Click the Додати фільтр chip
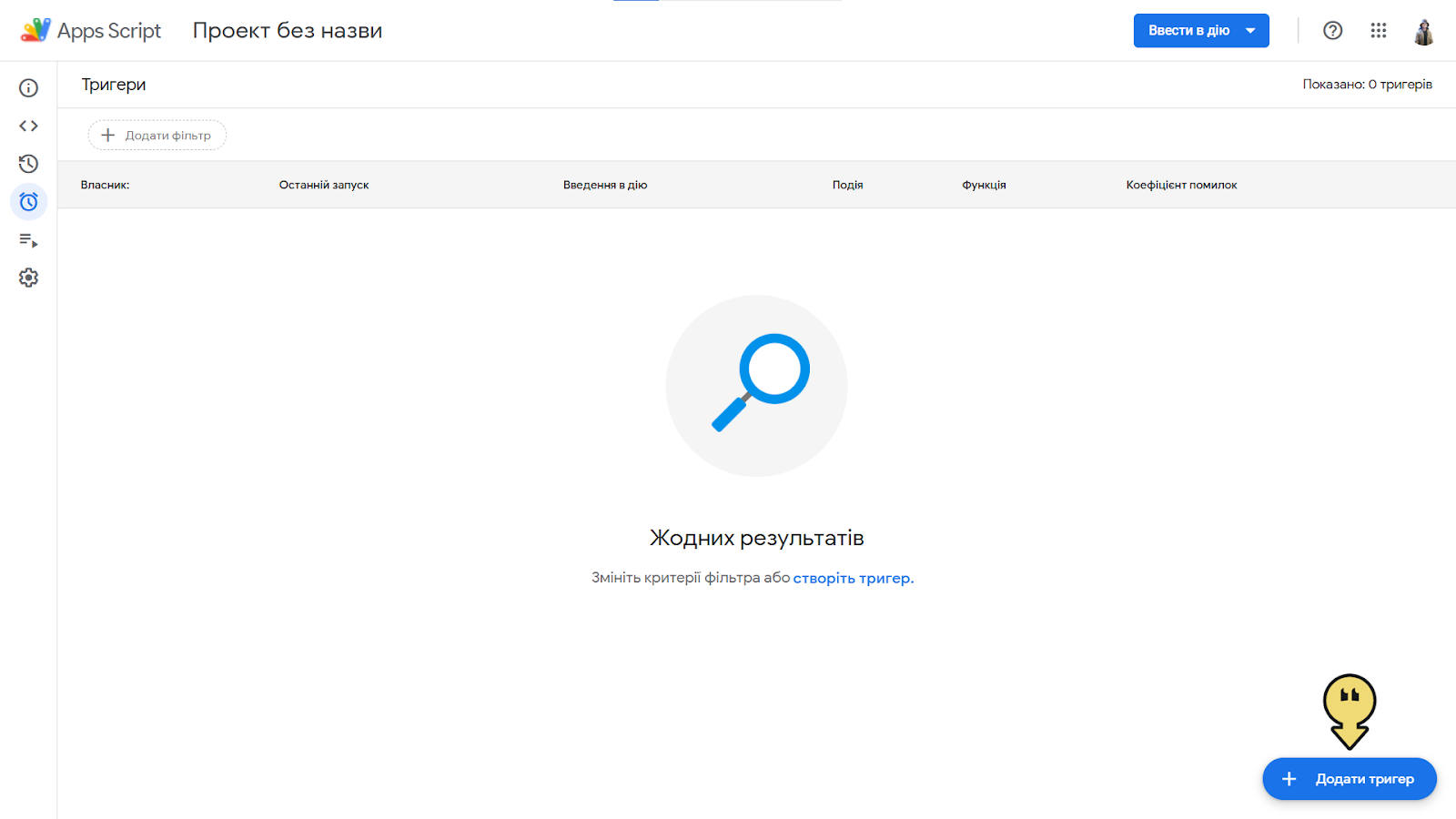 click(x=157, y=135)
